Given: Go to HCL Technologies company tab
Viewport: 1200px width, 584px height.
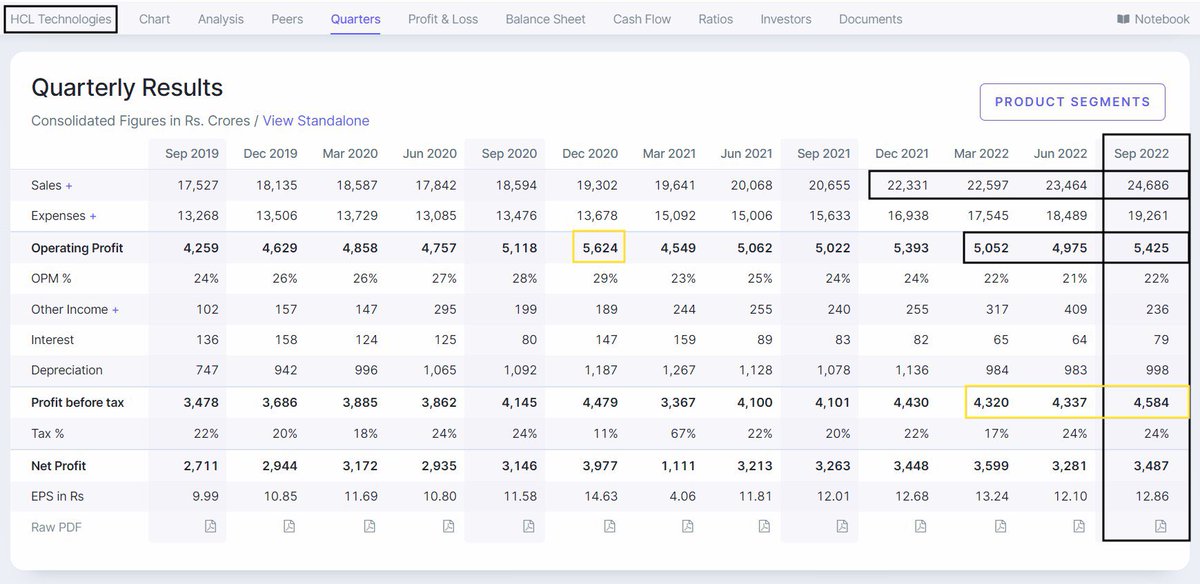Looking at the screenshot, I should pyautogui.click(x=61, y=19).
